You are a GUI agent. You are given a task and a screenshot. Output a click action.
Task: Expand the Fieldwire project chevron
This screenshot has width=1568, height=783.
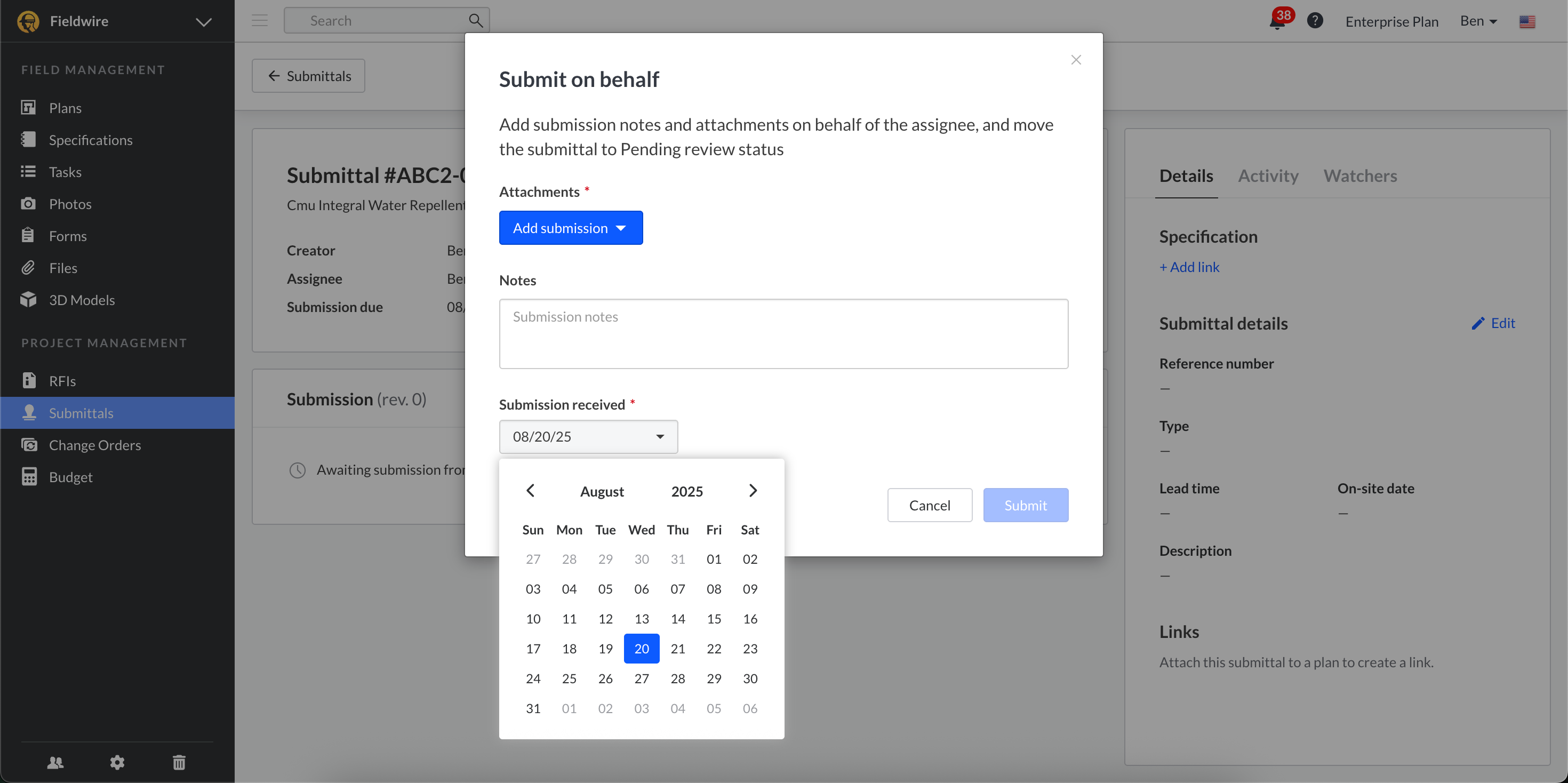tap(203, 22)
